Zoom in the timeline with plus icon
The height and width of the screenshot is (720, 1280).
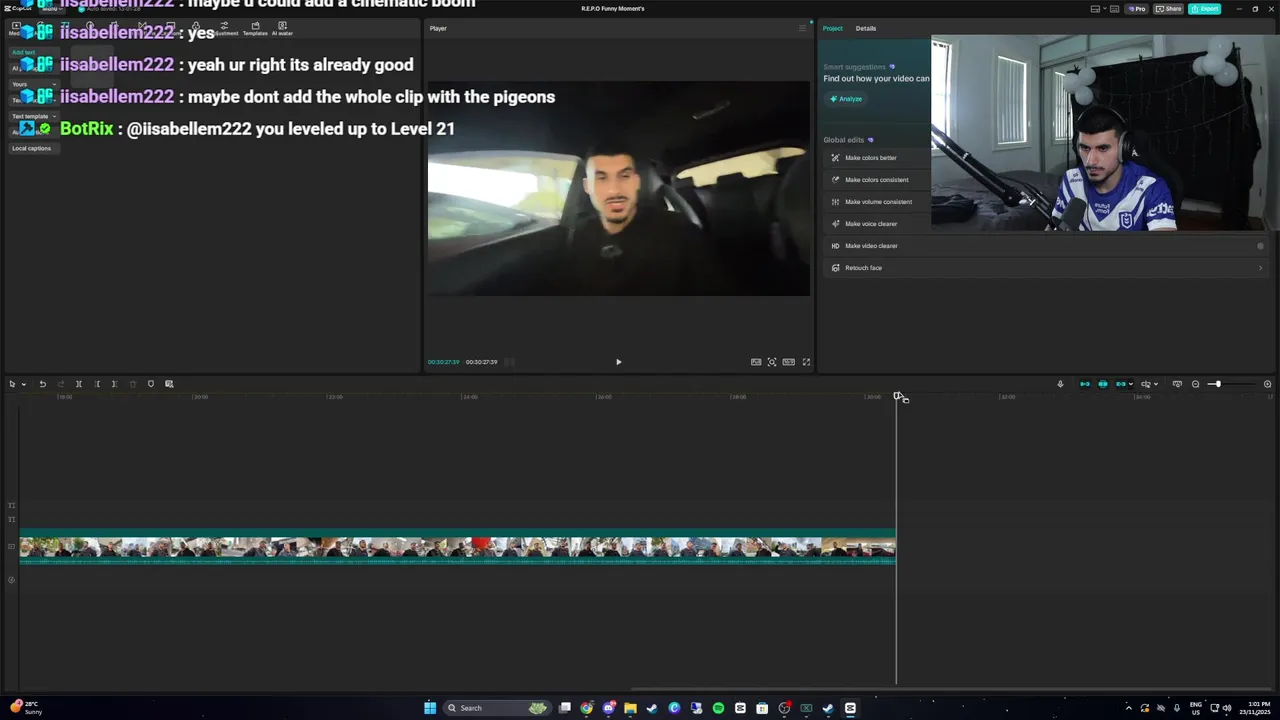pyautogui.click(x=1267, y=384)
